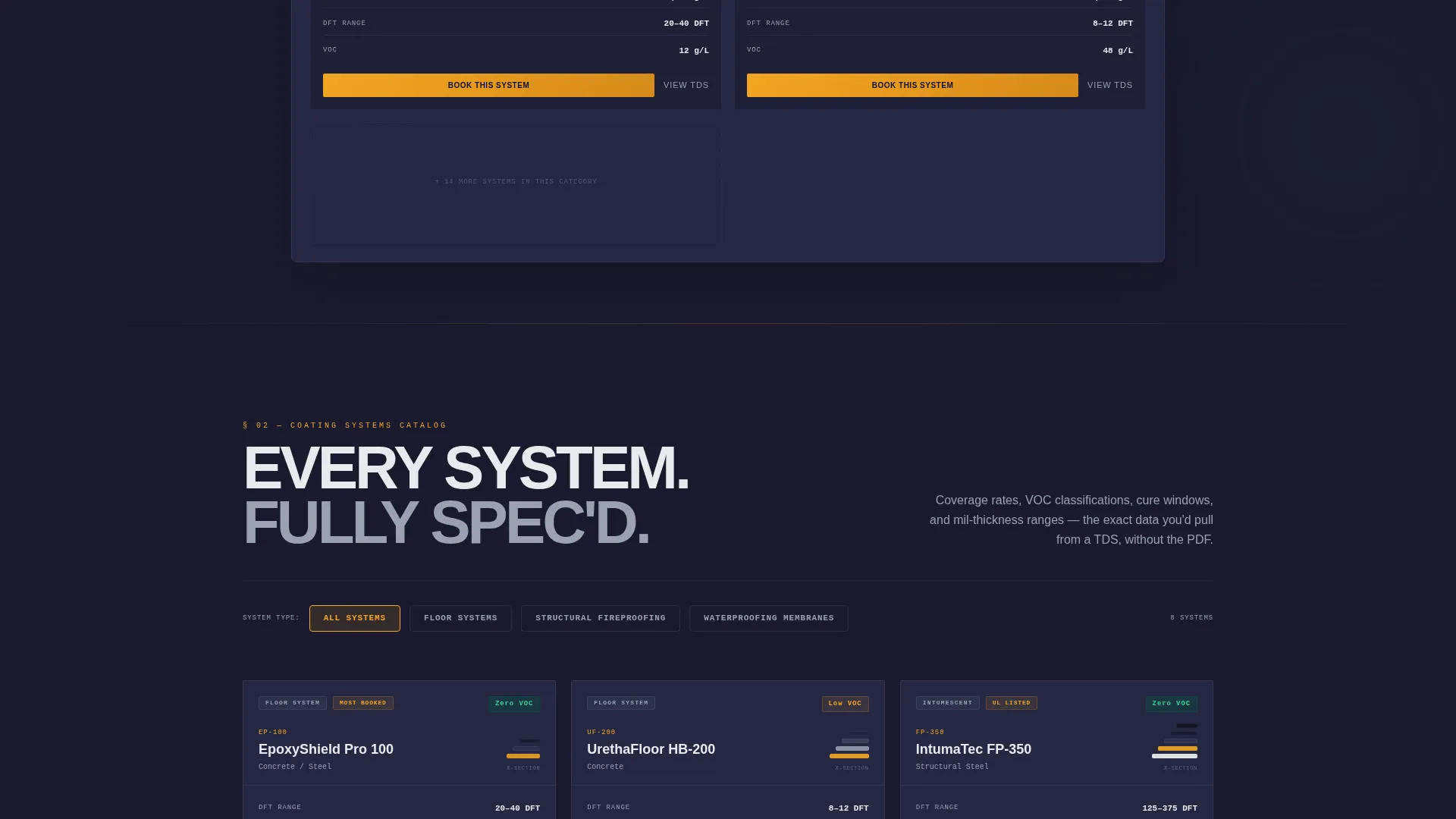This screenshot has height=819, width=1456.
Task: Click the UL Listed badge on IntumaTec
Action: tap(1012, 703)
